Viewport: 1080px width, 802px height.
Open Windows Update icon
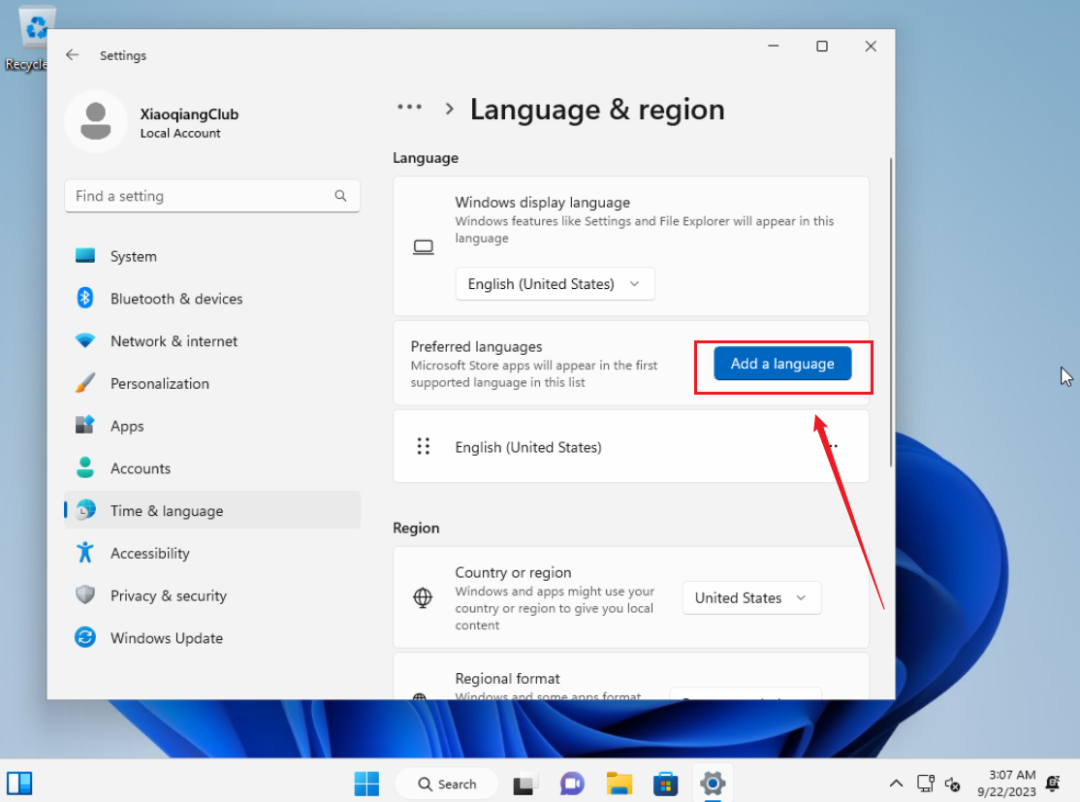coord(85,637)
